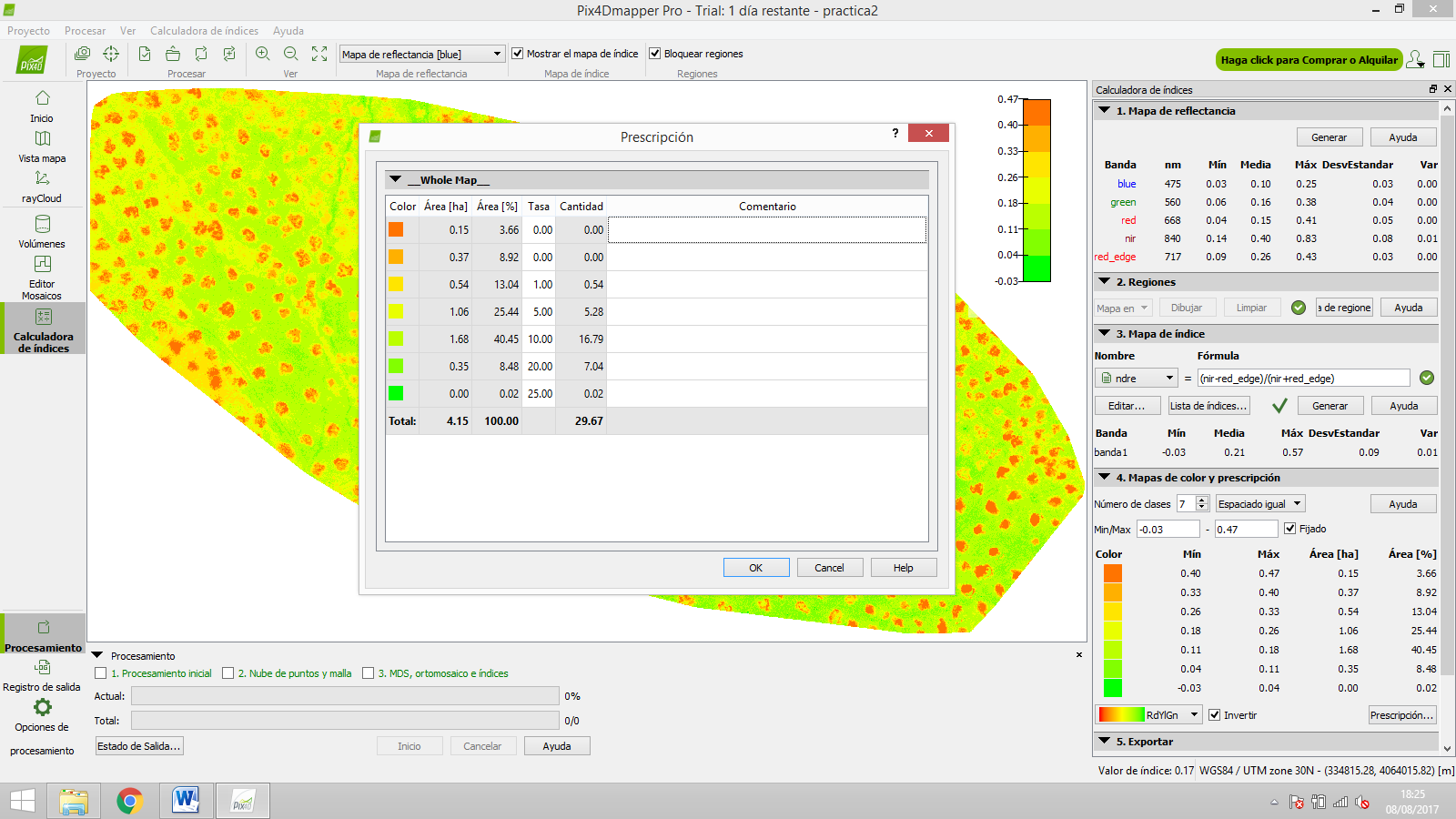Click the green validate icon beside formula
The image size is (1456, 819).
click(x=1427, y=378)
